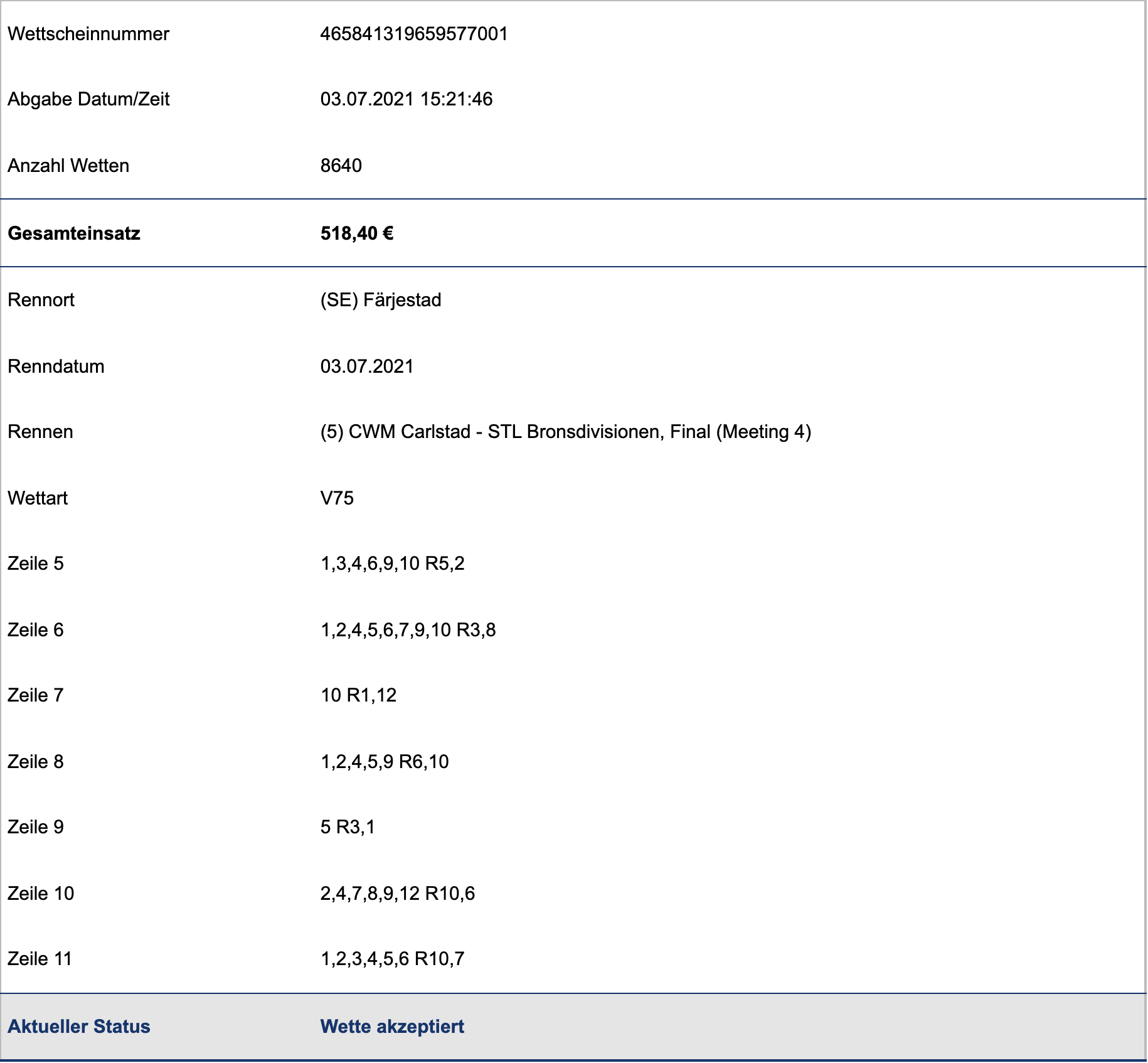The image size is (1148, 1063).
Task: Click the Wette akzeptiert status text
Action: 392,1027
